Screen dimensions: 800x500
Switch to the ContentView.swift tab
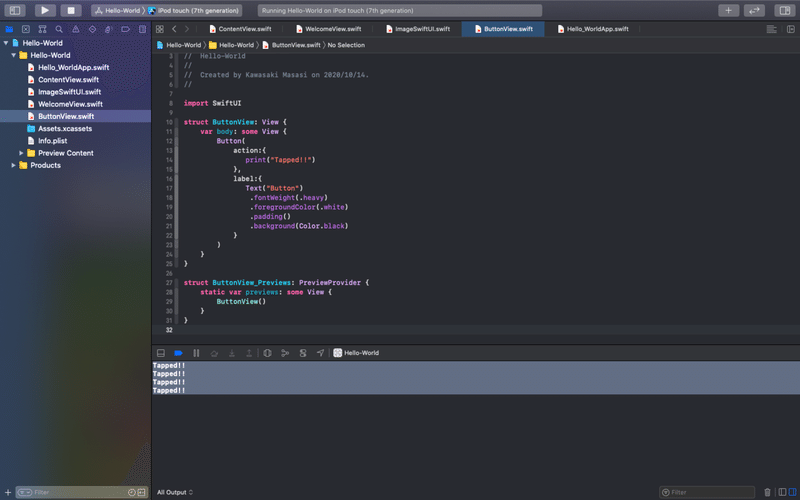240,29
